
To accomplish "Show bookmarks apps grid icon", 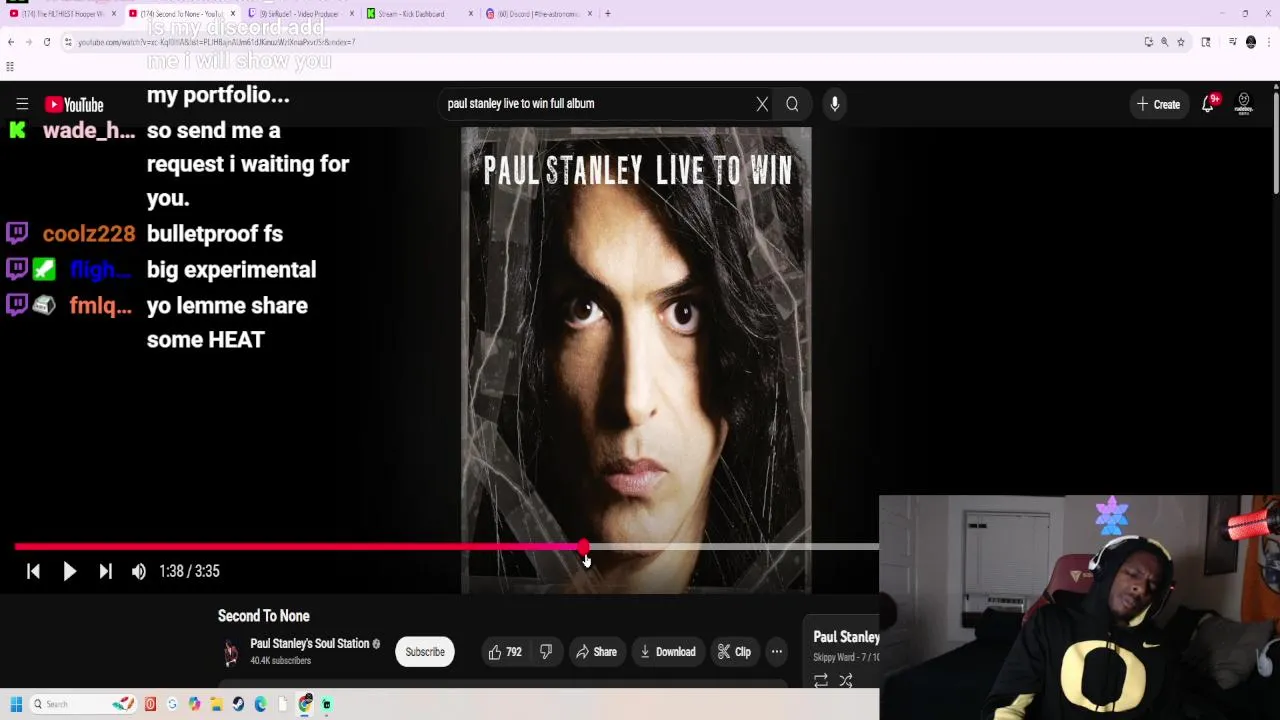I will click(10, 67).
